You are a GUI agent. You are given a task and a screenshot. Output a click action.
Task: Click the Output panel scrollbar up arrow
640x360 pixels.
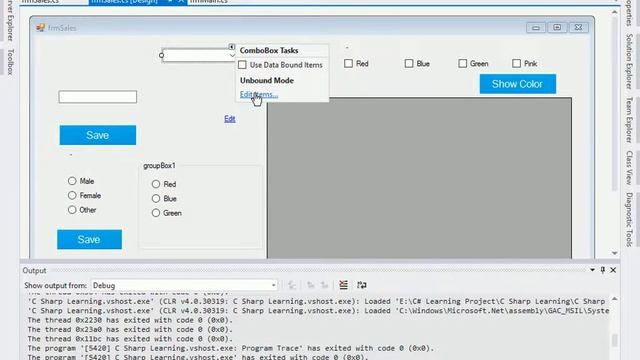(615, 299)
